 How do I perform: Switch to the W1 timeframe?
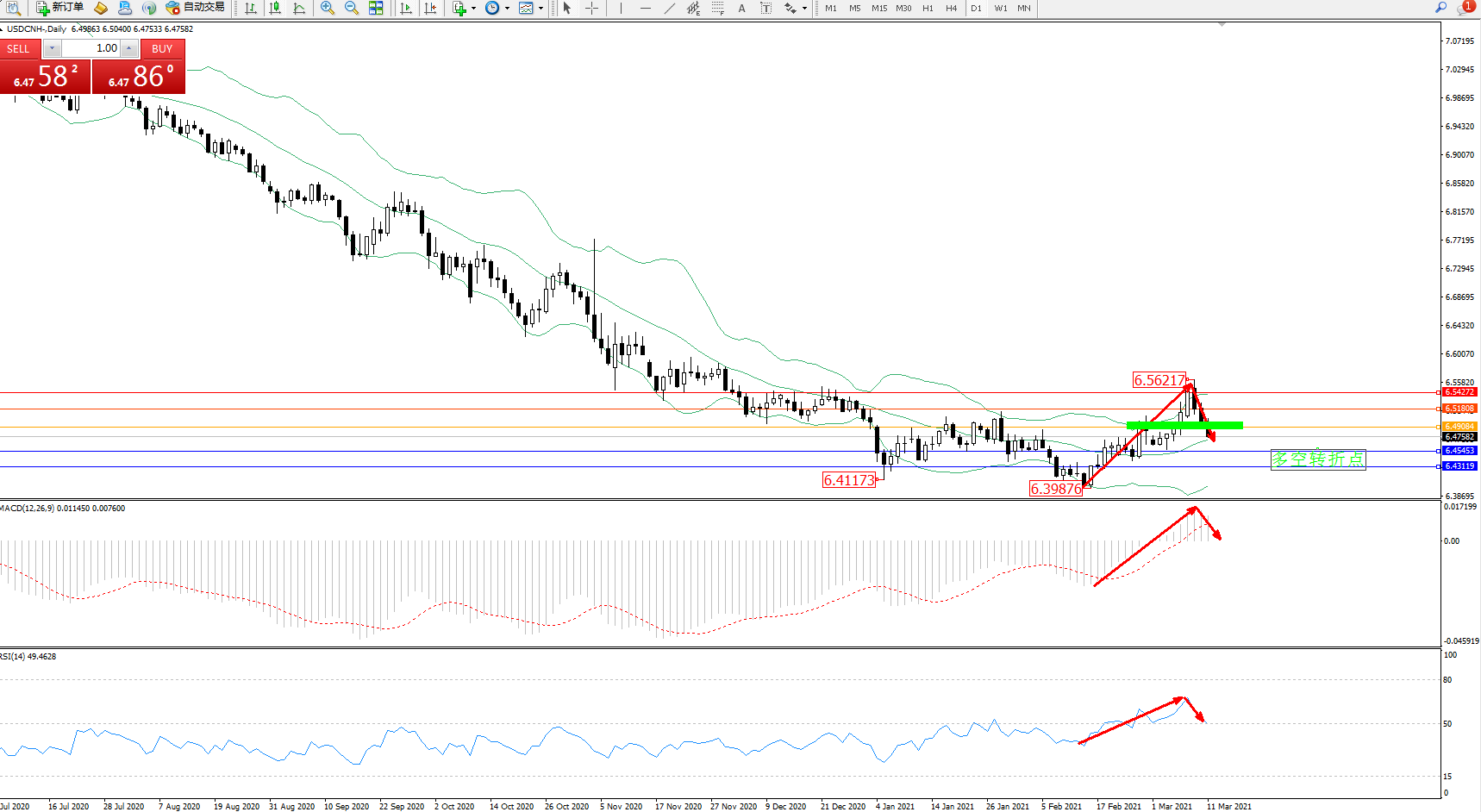1000,9
